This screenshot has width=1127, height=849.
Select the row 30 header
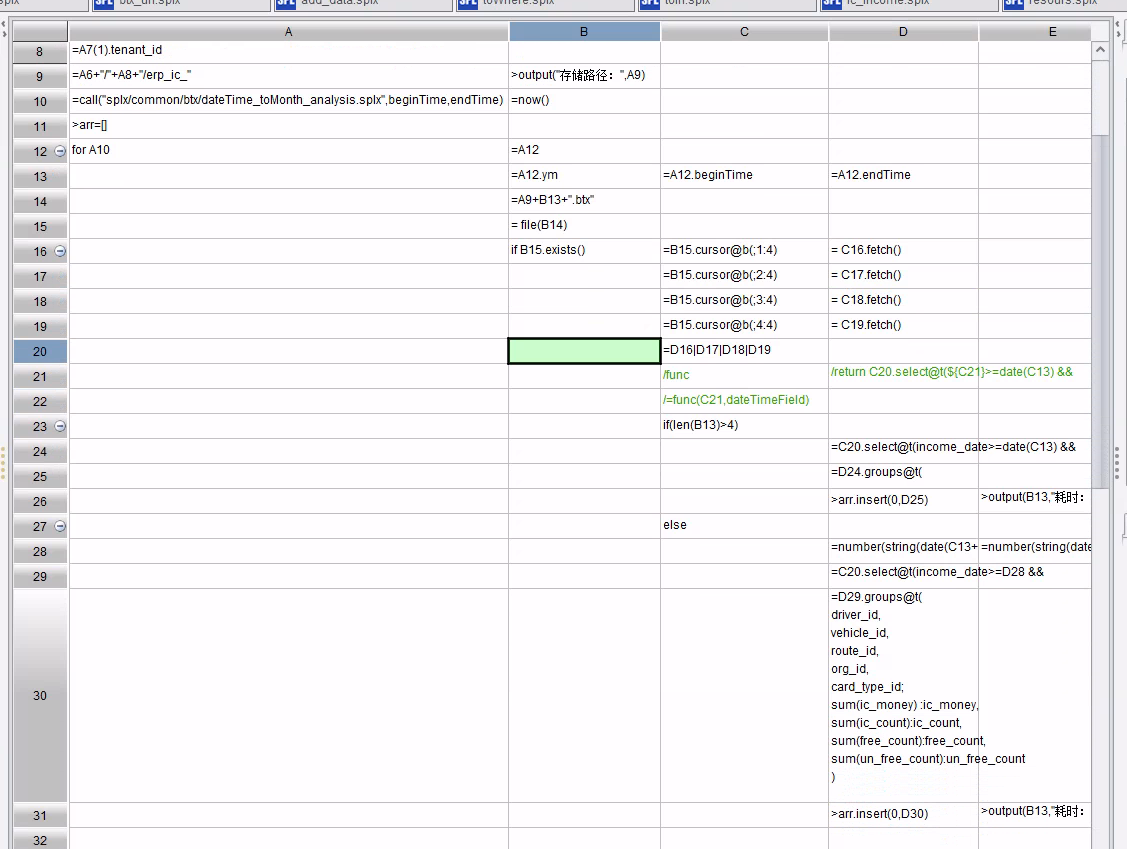(x=40, y=695)
